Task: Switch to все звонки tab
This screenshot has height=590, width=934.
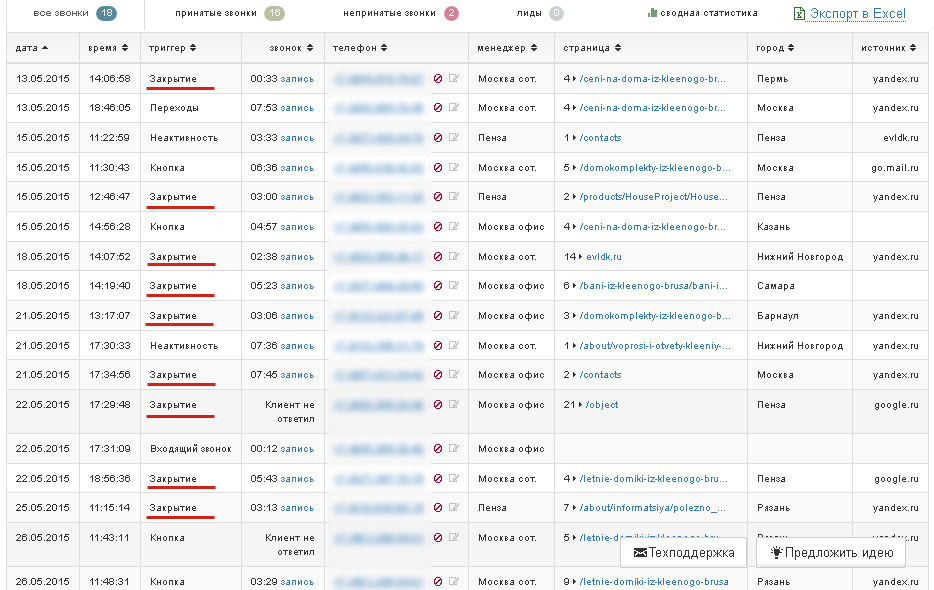Action: pyautogui.click(x=75, y=13)
